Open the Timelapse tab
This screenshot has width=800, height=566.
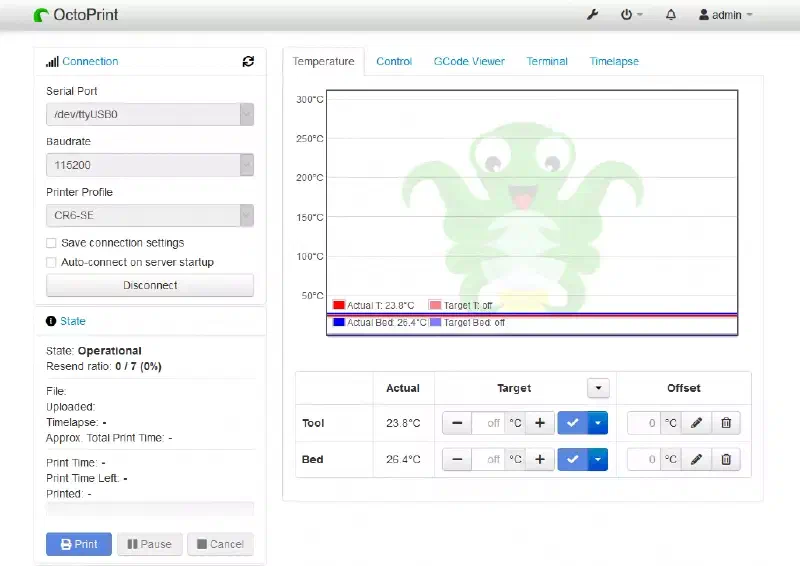[x=614, y=61]
